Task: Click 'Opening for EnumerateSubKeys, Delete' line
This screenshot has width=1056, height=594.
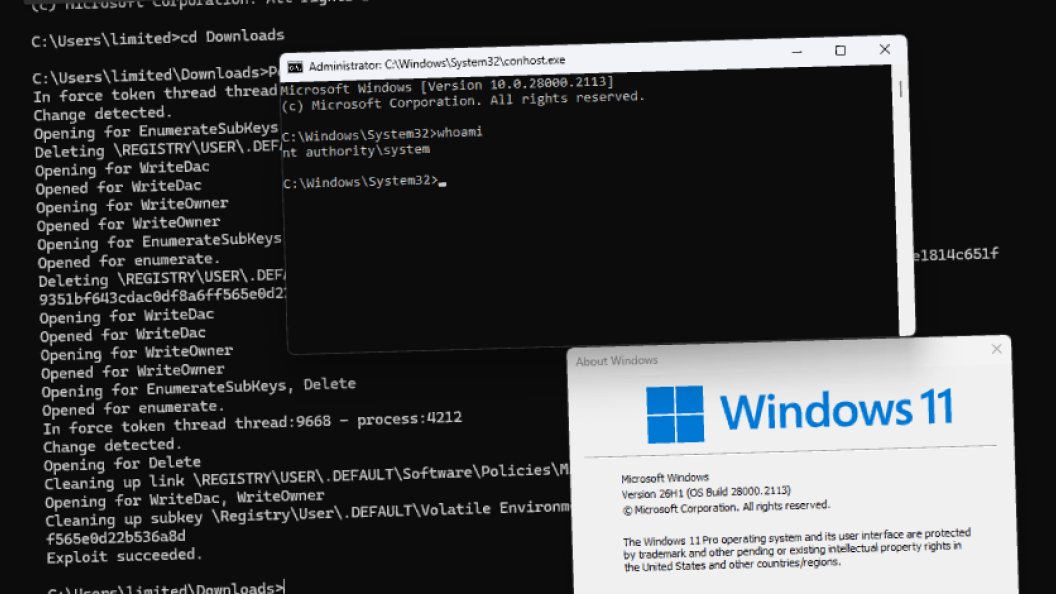Action: click(x=198, y=389)
